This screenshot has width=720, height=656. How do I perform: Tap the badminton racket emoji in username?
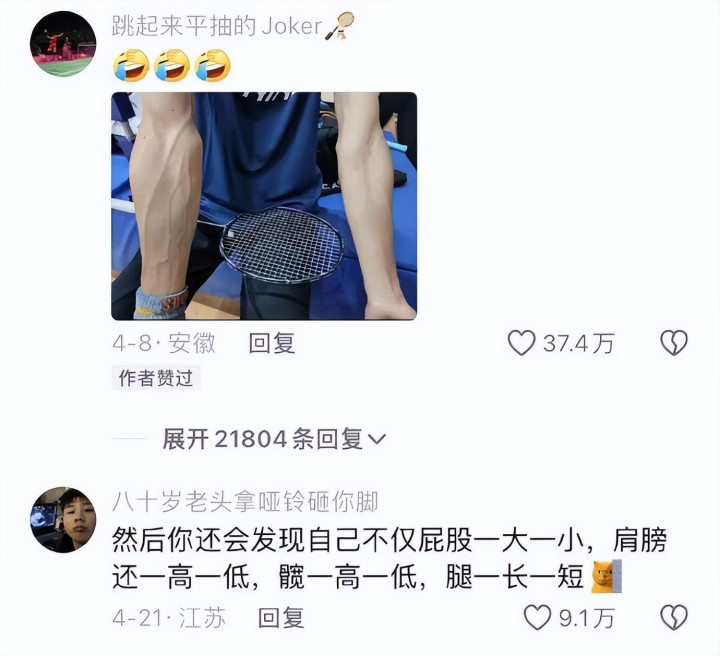(339, 26)
